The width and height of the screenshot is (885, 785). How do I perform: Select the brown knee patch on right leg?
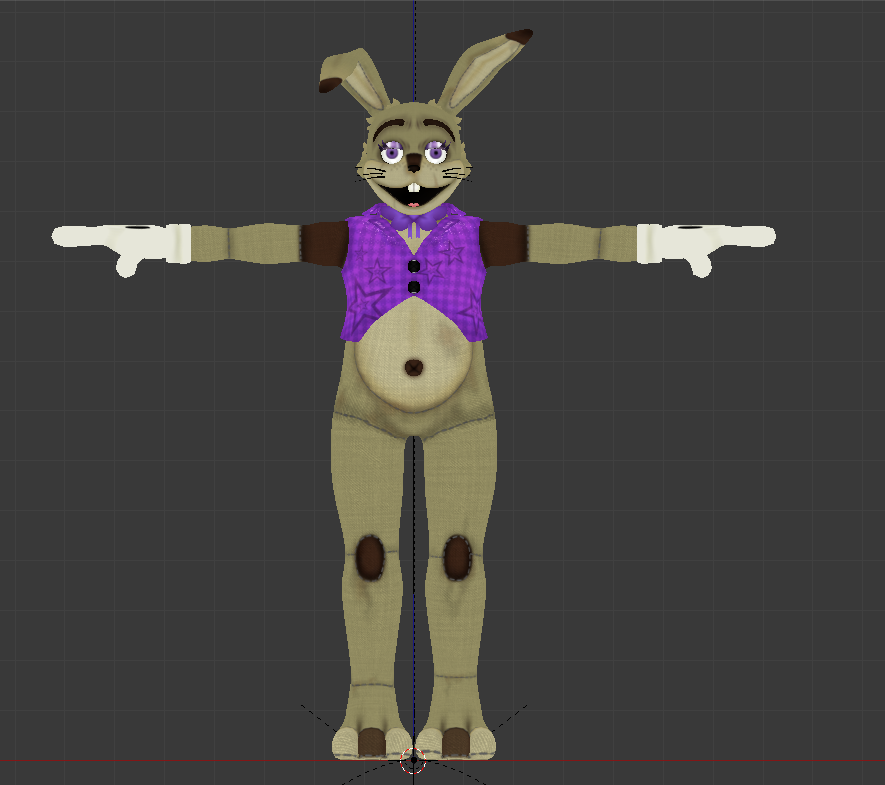click(457, 558)
